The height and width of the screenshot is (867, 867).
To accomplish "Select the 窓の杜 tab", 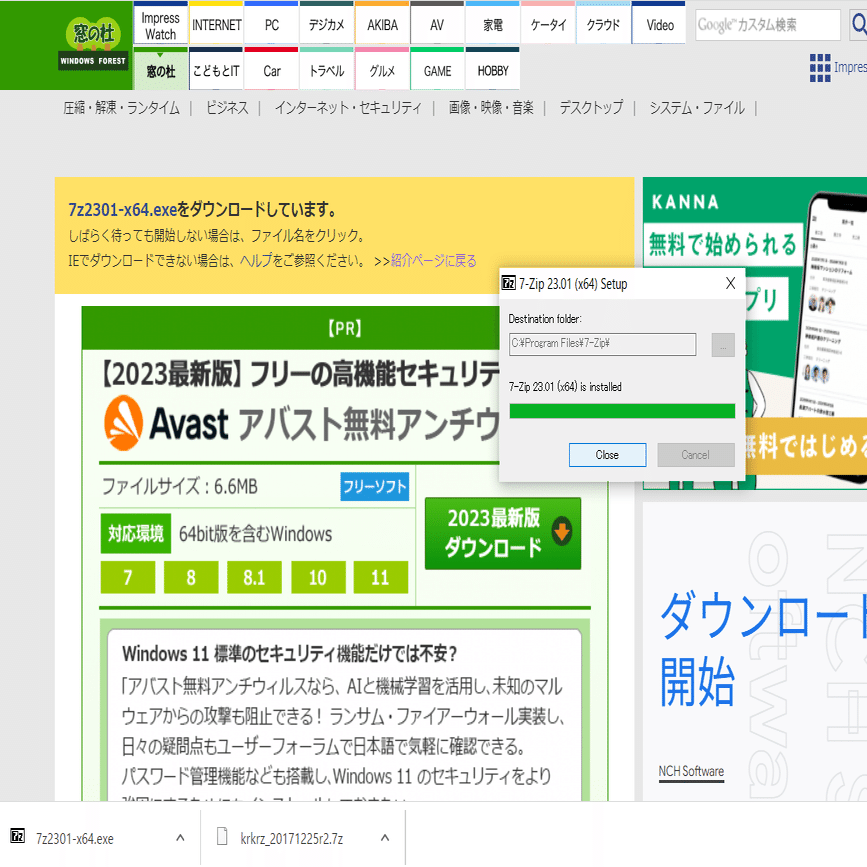I will [160, 70].
